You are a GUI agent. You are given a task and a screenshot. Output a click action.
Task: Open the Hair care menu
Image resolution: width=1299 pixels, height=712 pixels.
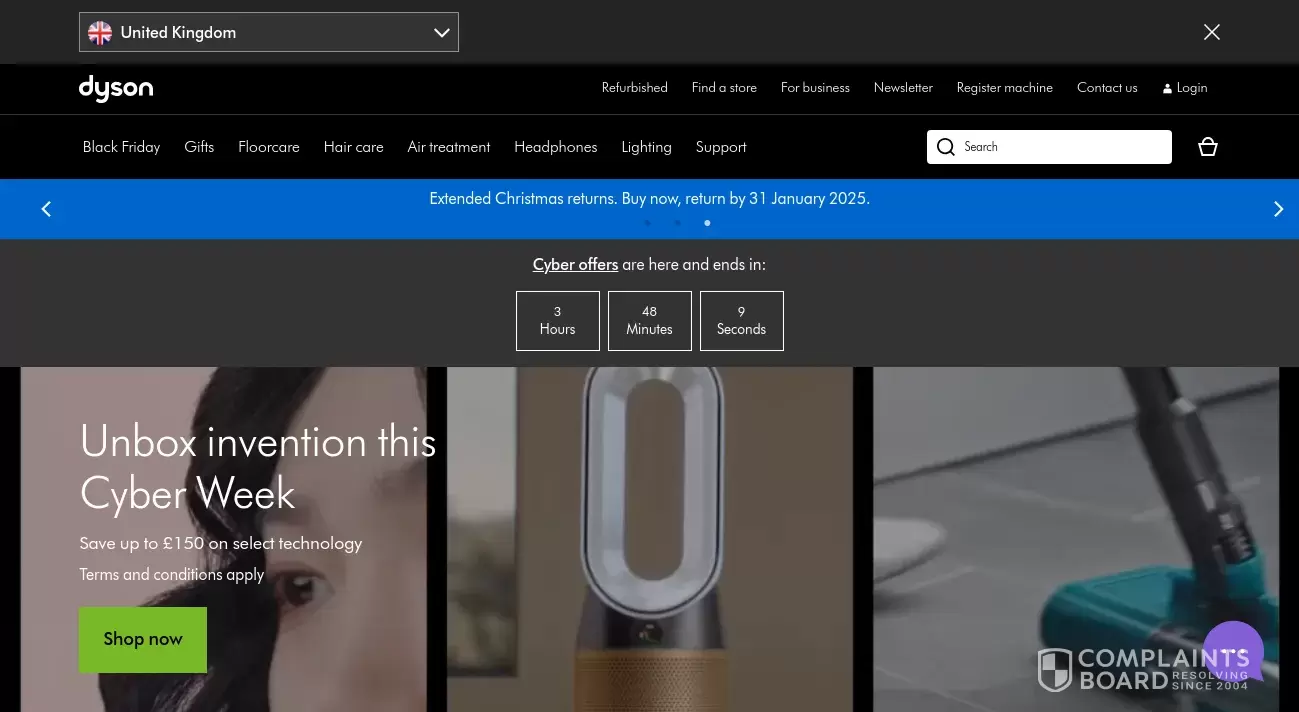tap(353, 147)
